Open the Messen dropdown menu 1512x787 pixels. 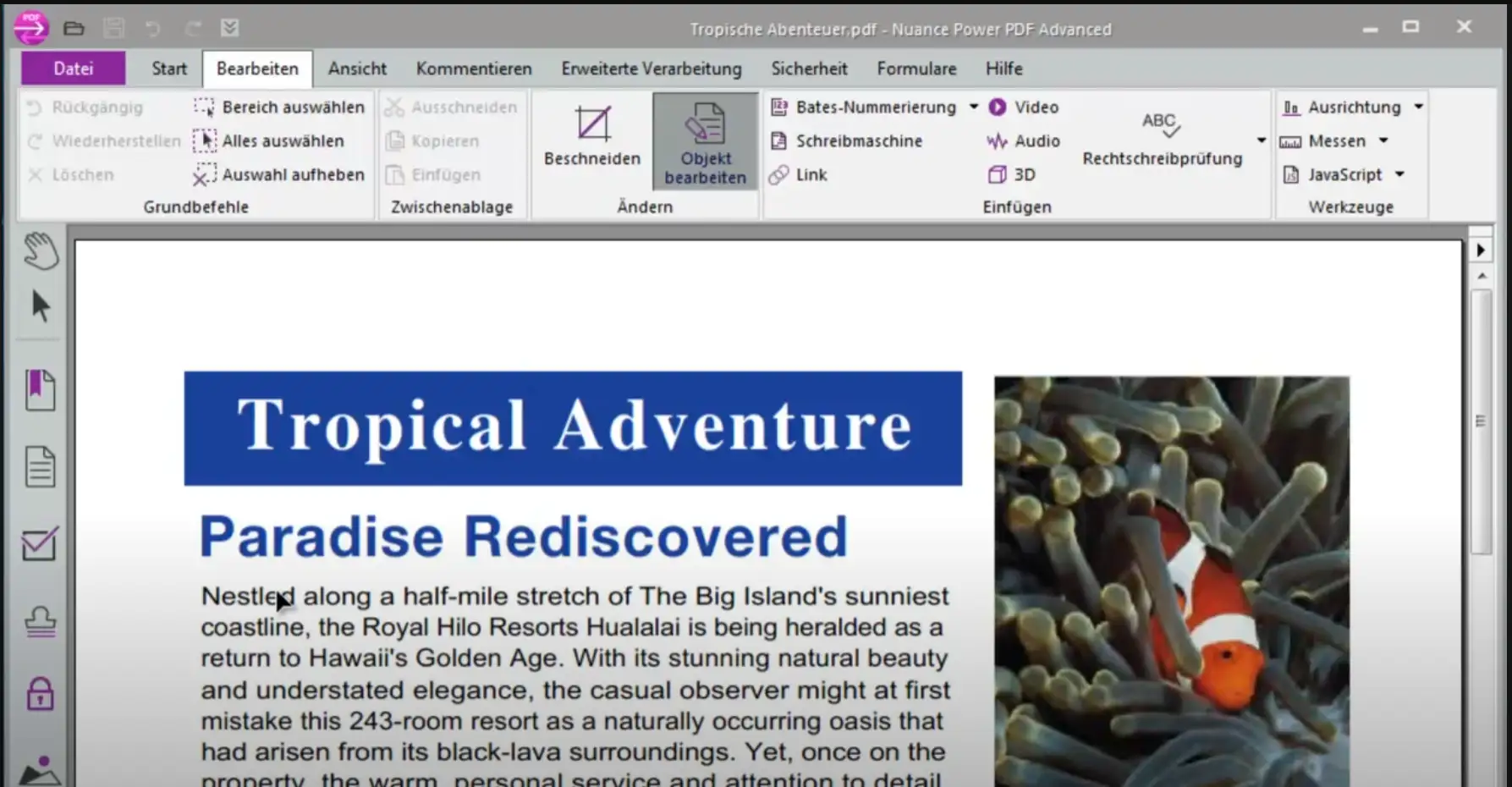click(x=1383, y=141)
